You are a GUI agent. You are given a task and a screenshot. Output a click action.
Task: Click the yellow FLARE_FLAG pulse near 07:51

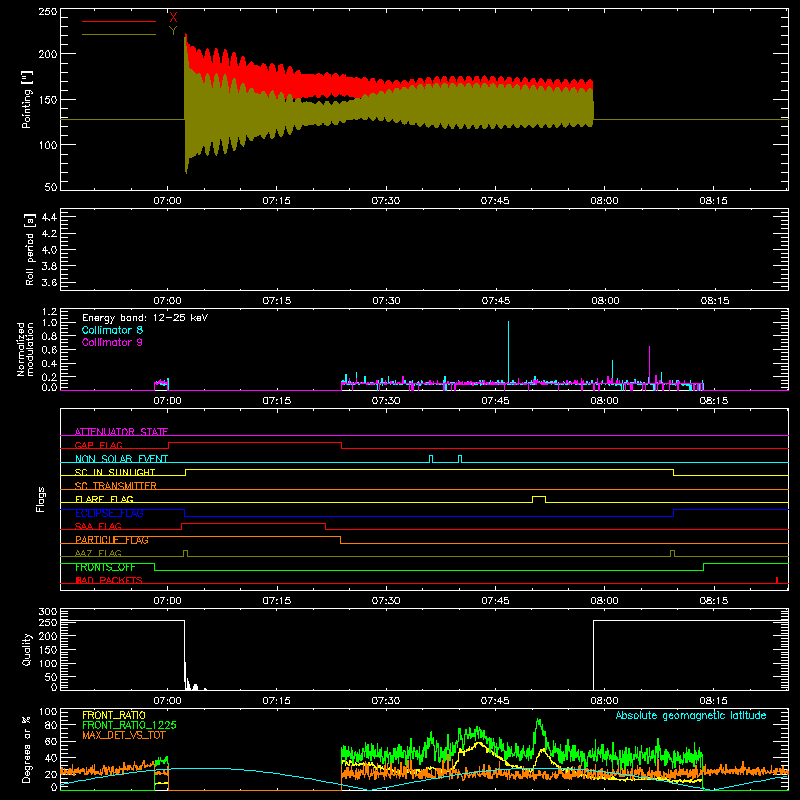pyautogui.click(x=539, y=499)
